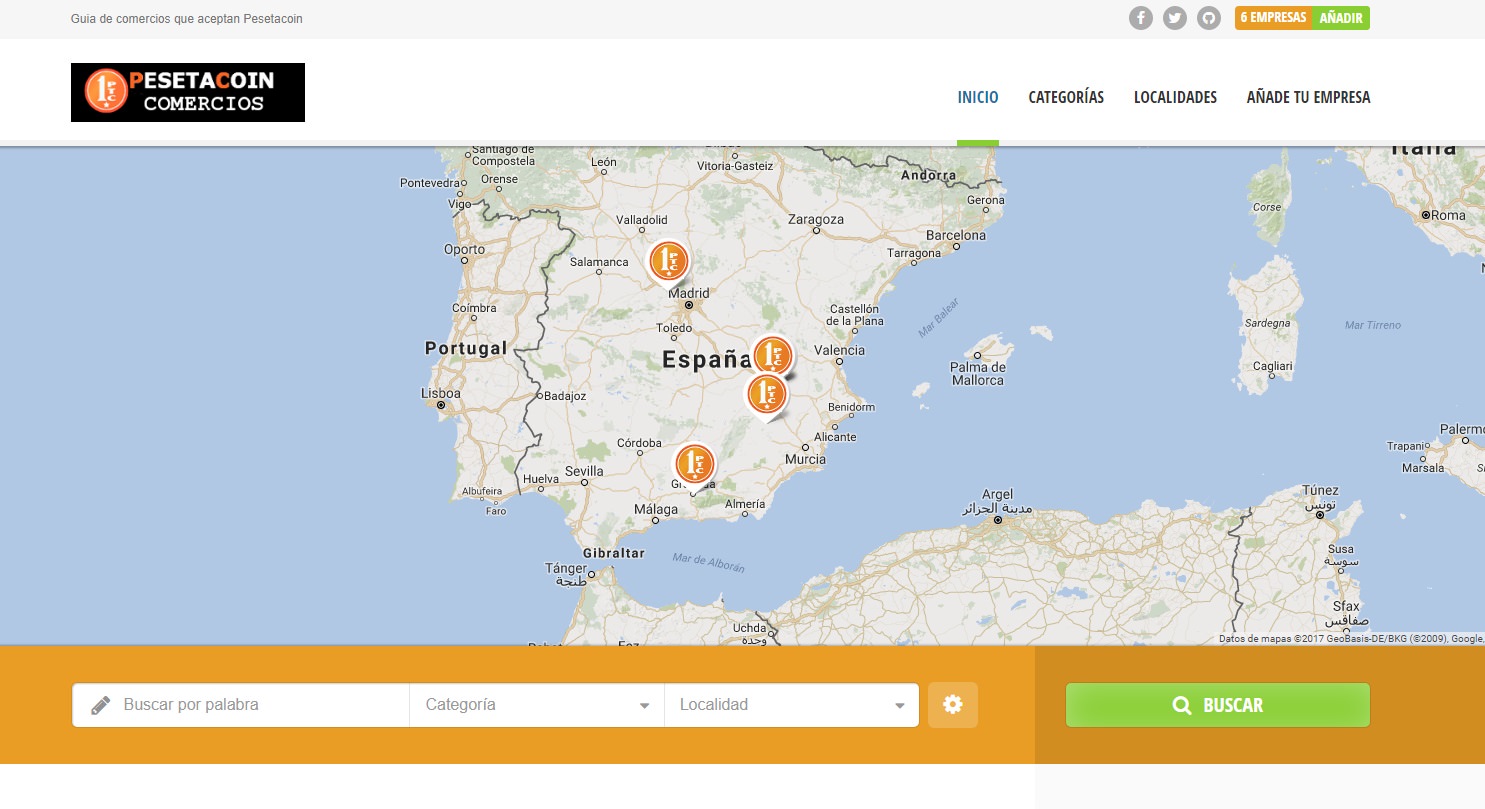Viewport: 1485px width, 809px height.
Task: Select the lower Pesetacoin marker west of Alicante
Action: (x=767, y=396)
